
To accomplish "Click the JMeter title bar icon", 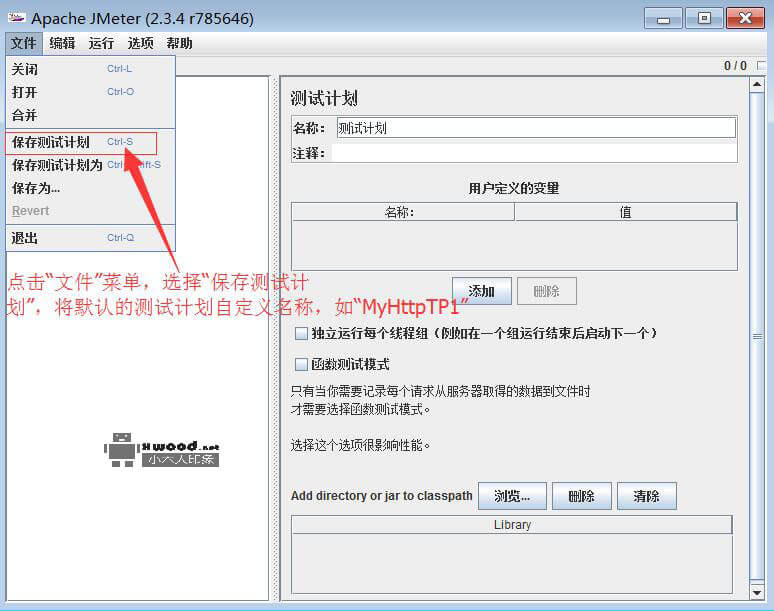I will (16, 18).
